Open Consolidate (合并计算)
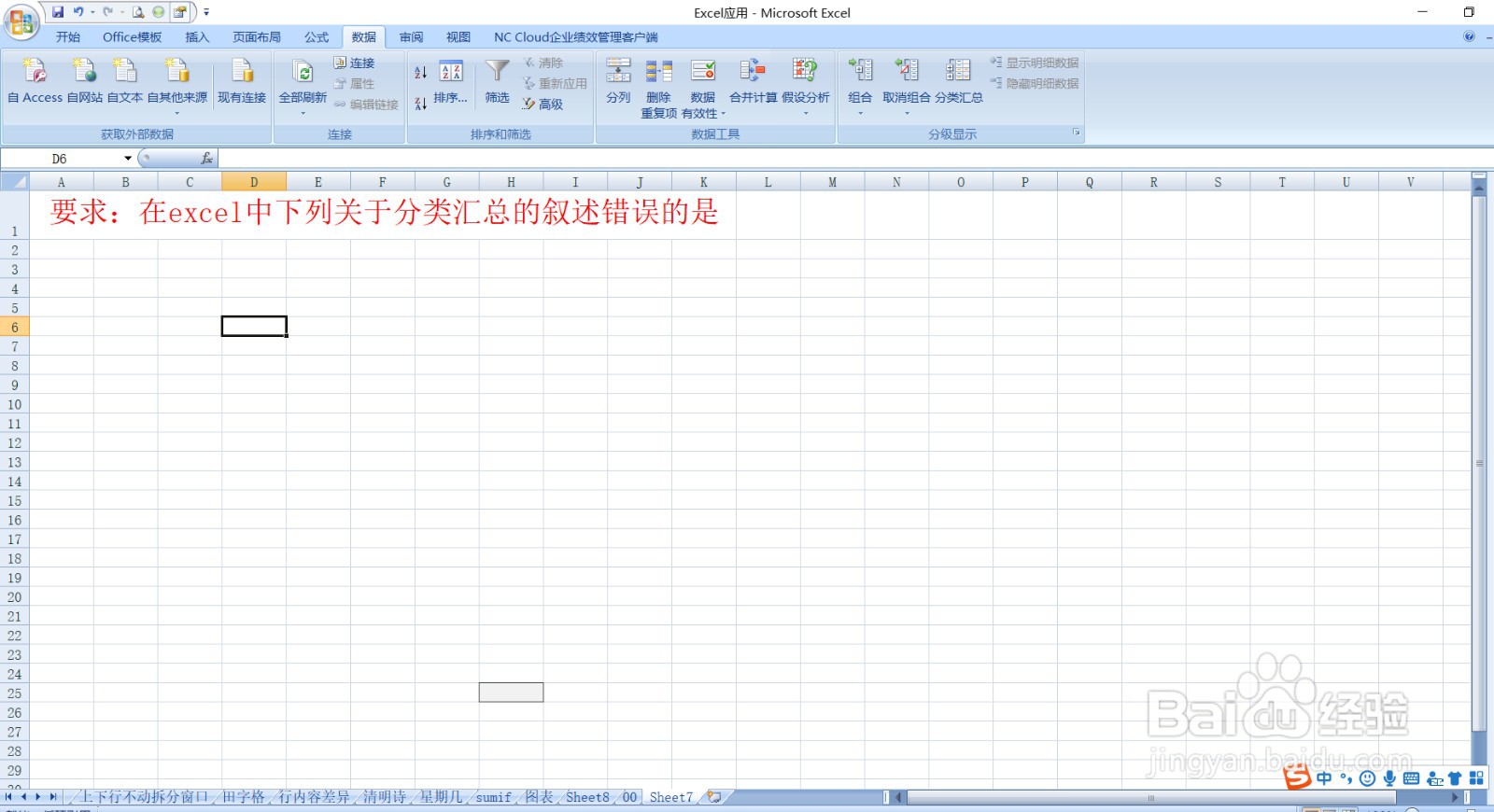1494x812 pixels. 753,80
